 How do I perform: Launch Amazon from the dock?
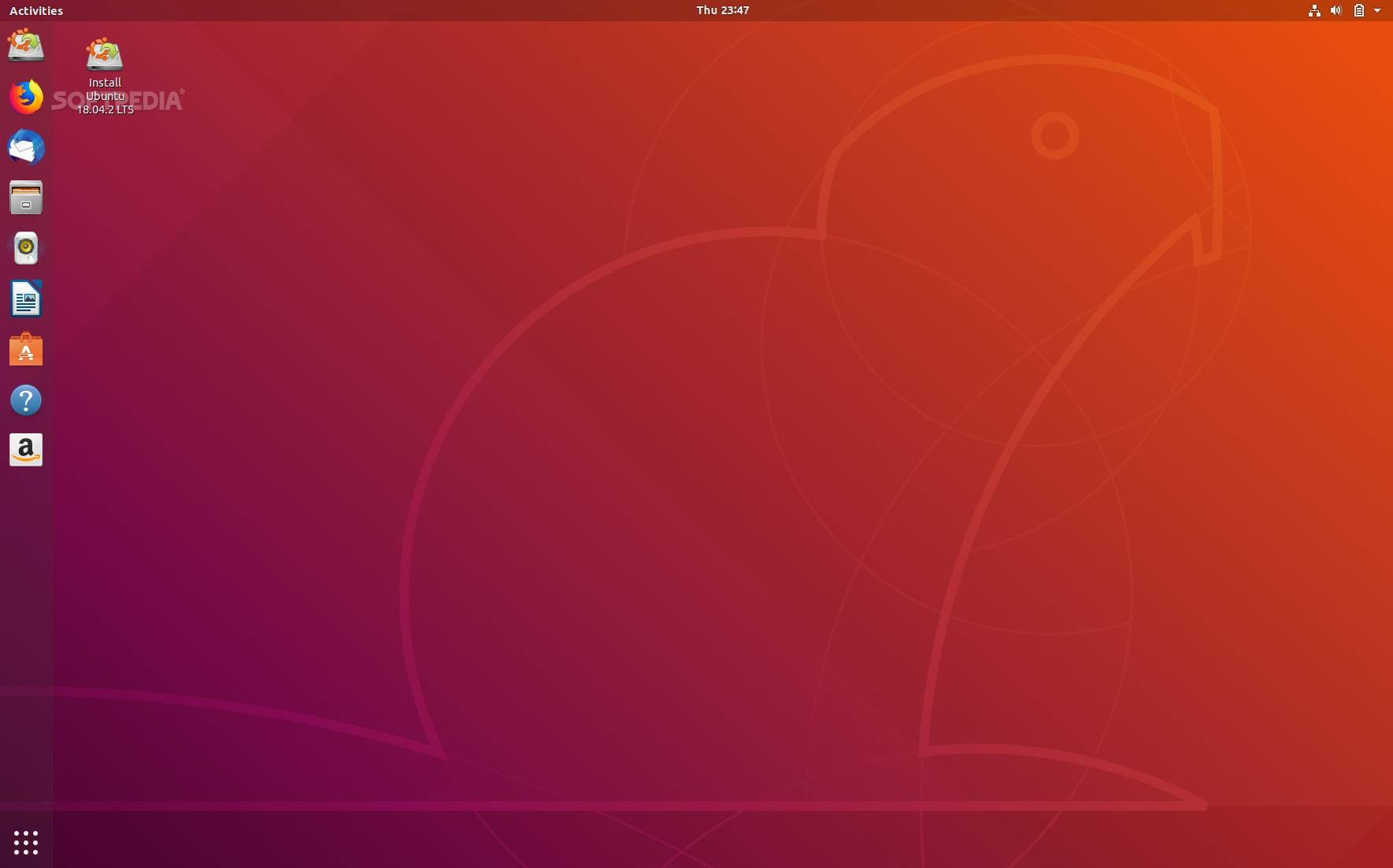[x=26, y=450]
